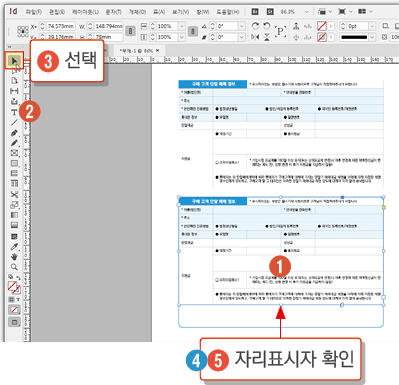Toggle constrain proportions for scaling percentages
The width and height of the screenshot is (399, 385).
pos(193,31)
